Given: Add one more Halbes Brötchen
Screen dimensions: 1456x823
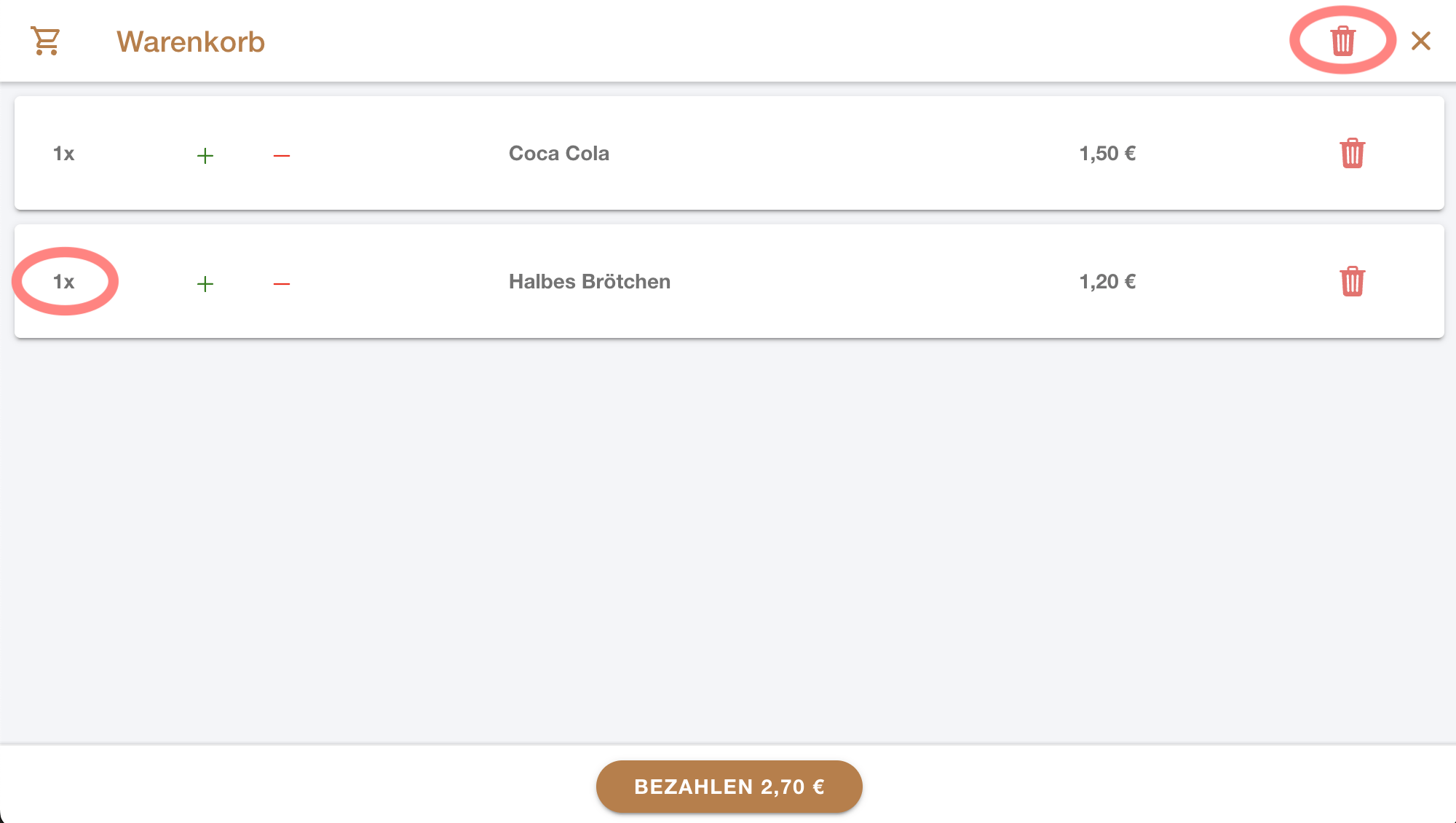Looking at the screenshot, I should [x=205, y=283].
